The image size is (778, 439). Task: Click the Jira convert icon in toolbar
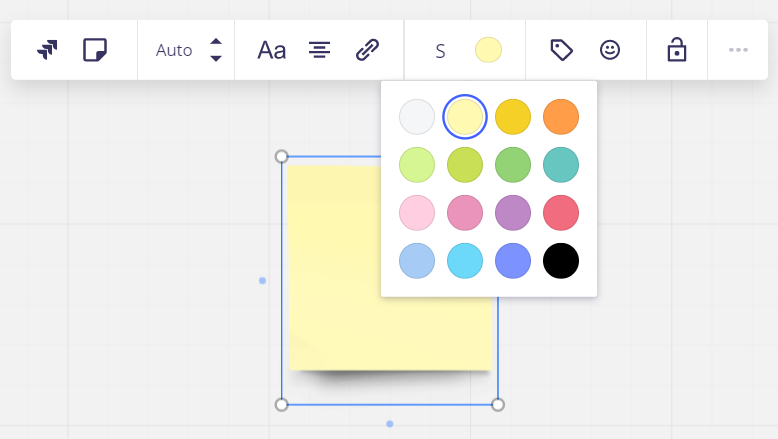[x=47, y=49]
